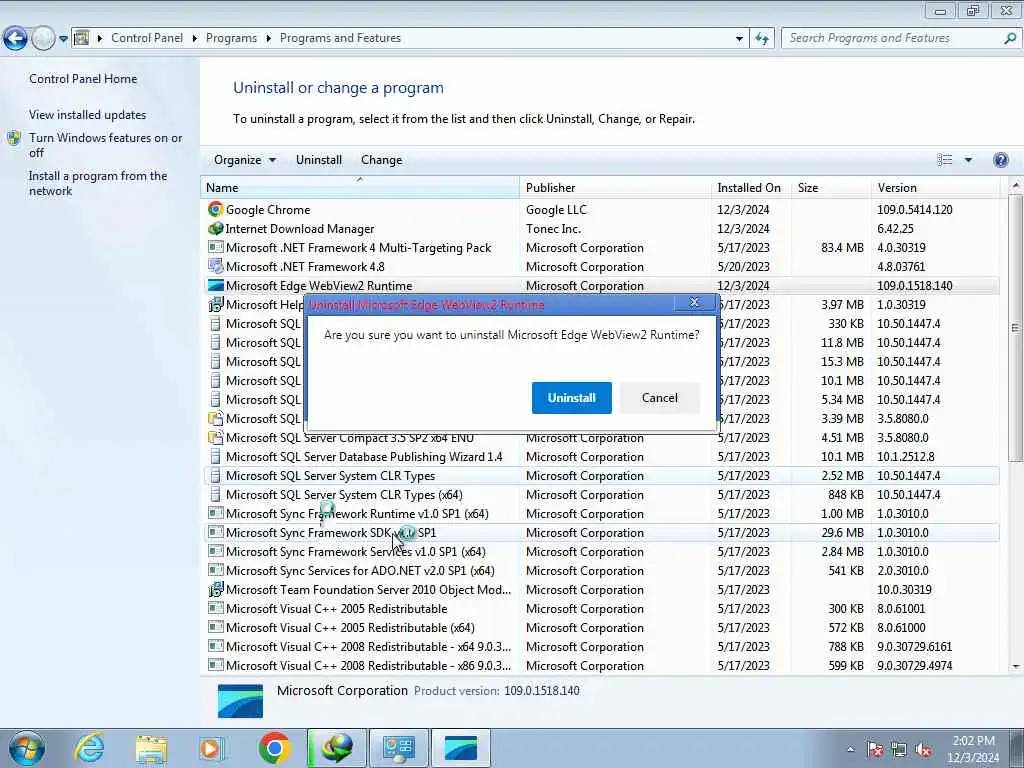Click the program list vertical scrollbar thumb
Screen dimensions: 1024x768
click(x=1016, y=327)
